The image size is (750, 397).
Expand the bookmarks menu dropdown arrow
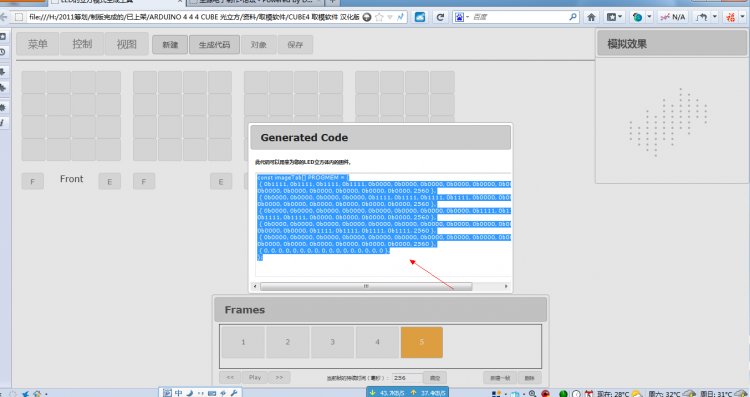tap(620, 17)
